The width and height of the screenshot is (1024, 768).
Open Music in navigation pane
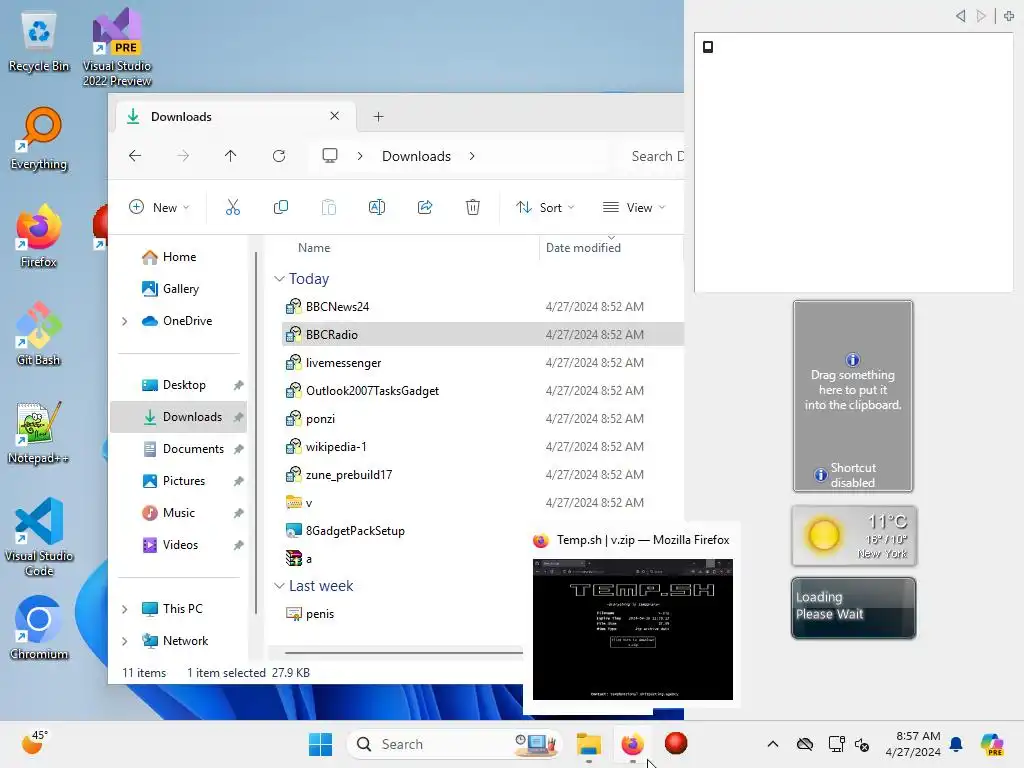[x=179, y=513]
